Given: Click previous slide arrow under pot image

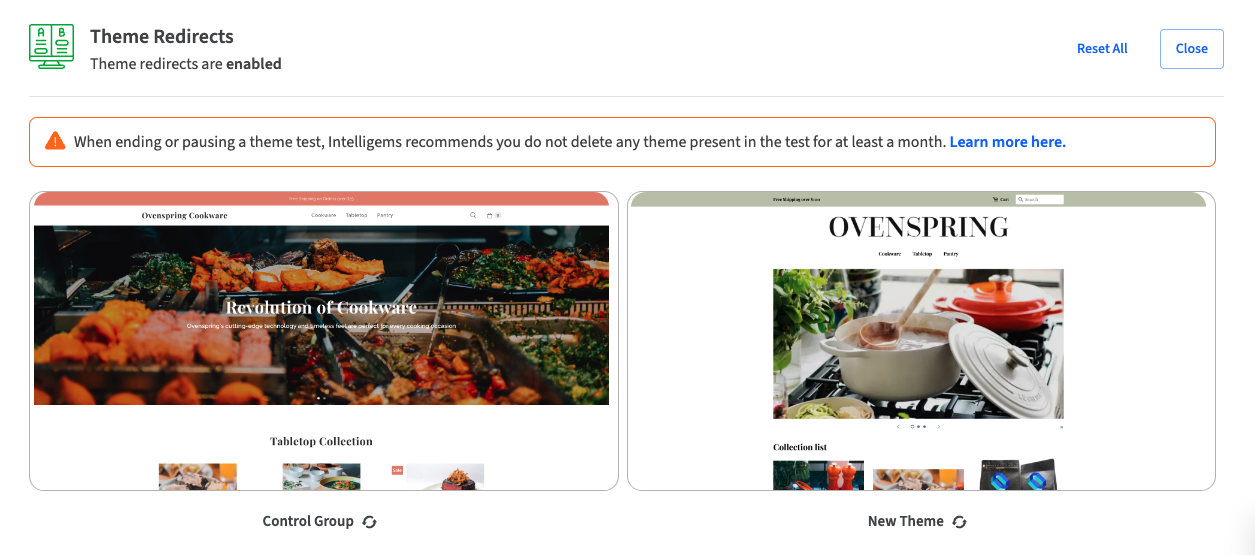Looking at the screenshot, I should click(x=898, y=427).
